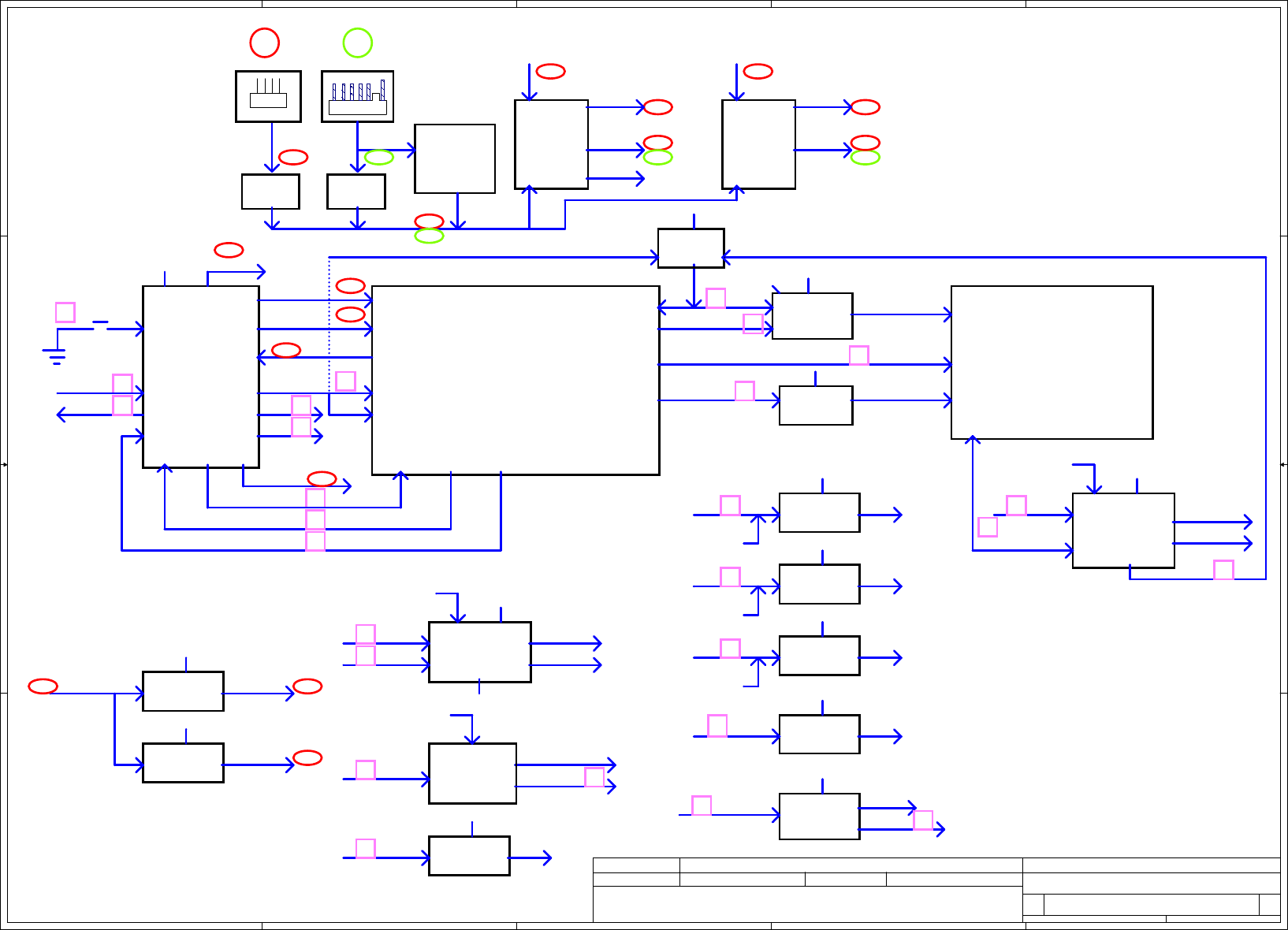Select the four-pin connector symbol block
1288x930 pixels.
(x=268, y=96)
